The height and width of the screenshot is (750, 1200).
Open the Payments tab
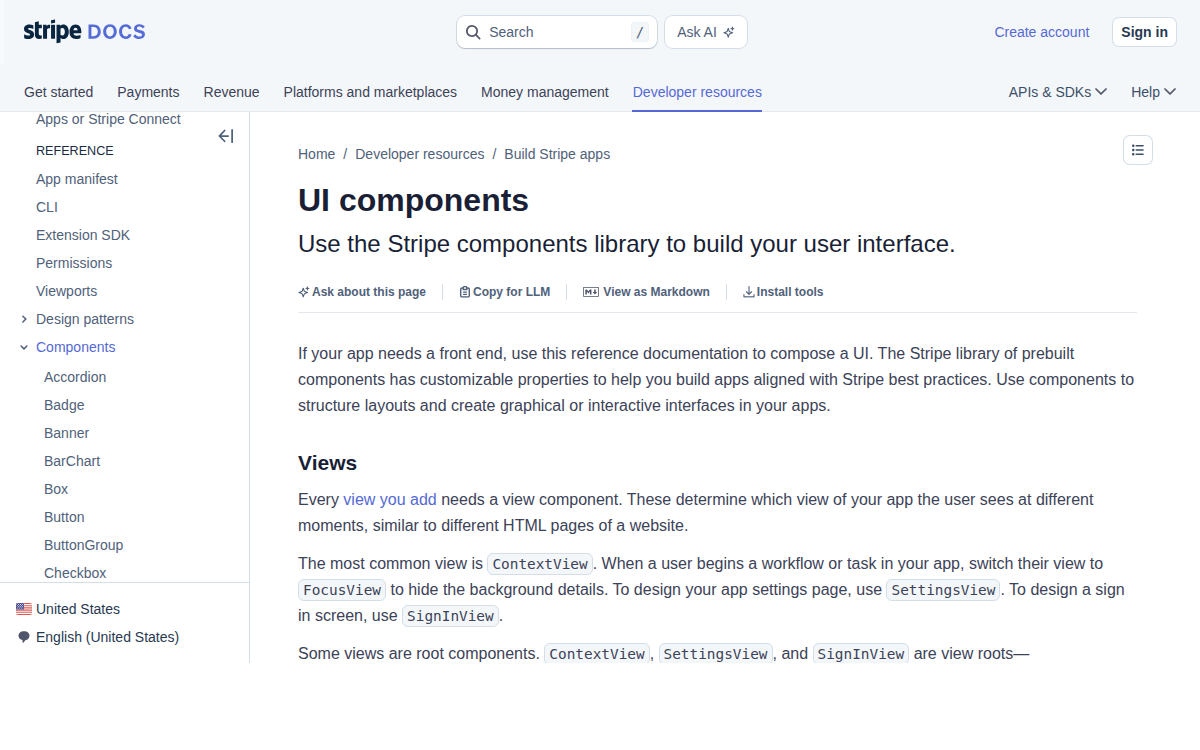point(148,92)
